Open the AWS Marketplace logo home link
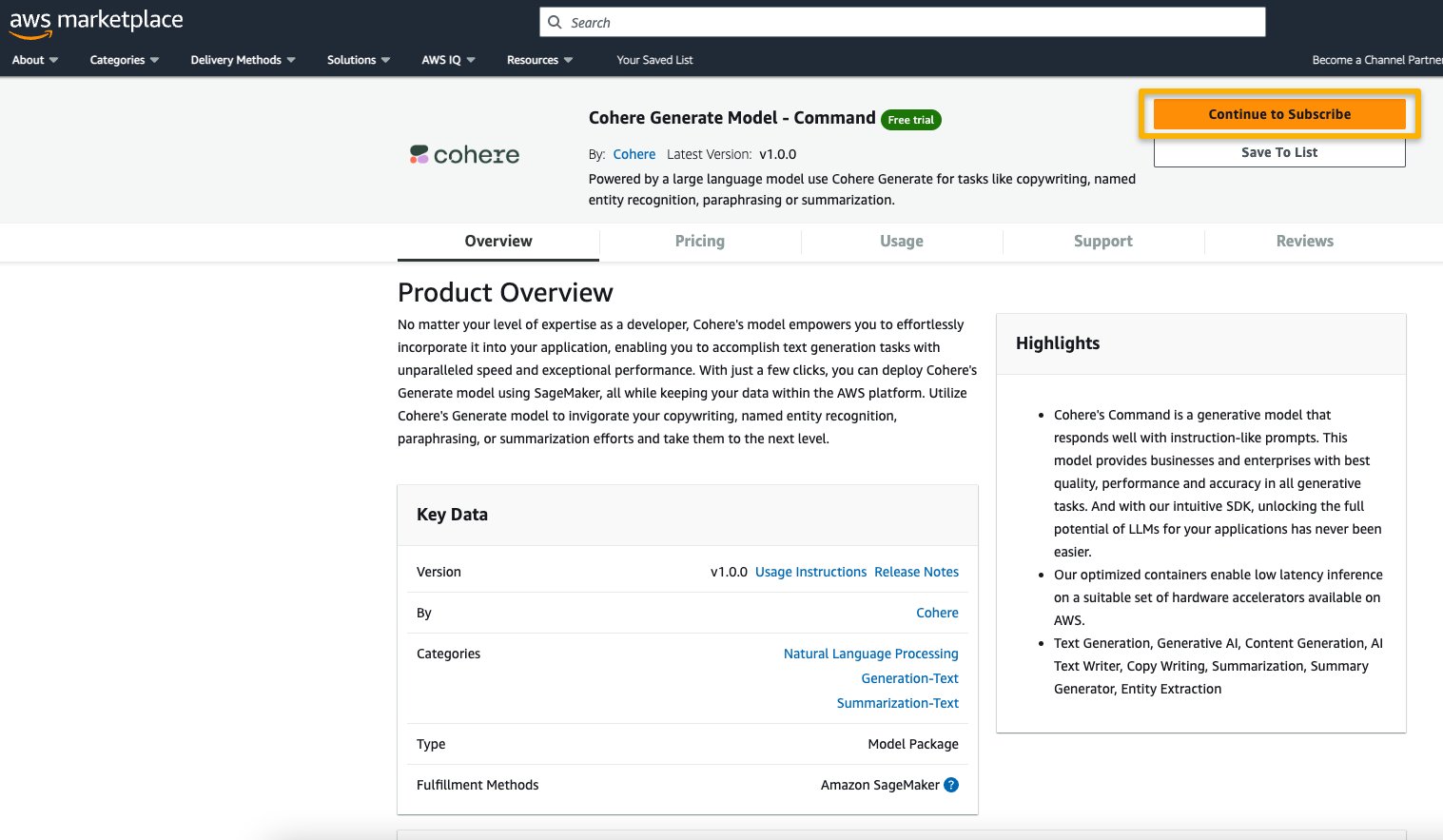Viewport: 1443px width, 840px height. (96, 23)
